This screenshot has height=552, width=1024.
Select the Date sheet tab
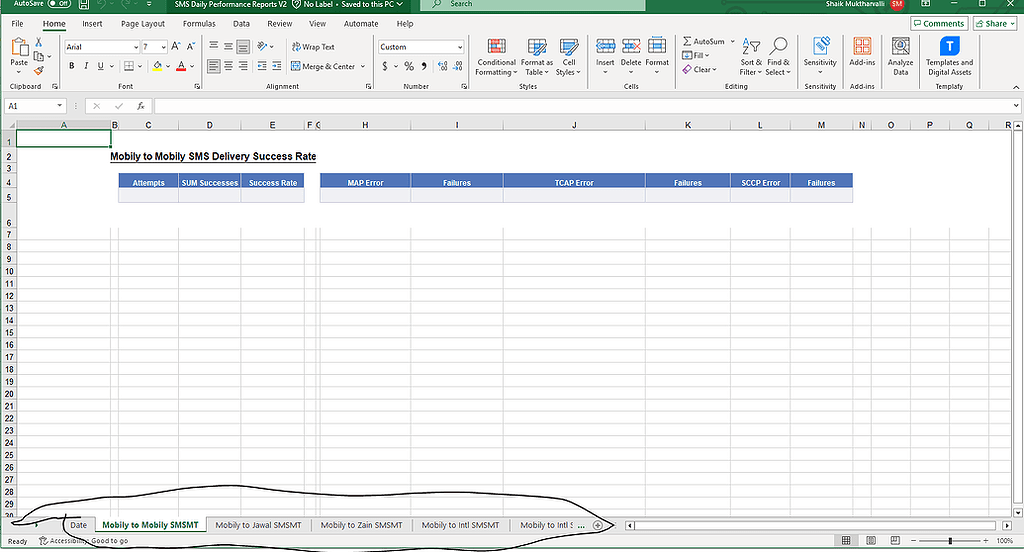(x=78, y=525)
